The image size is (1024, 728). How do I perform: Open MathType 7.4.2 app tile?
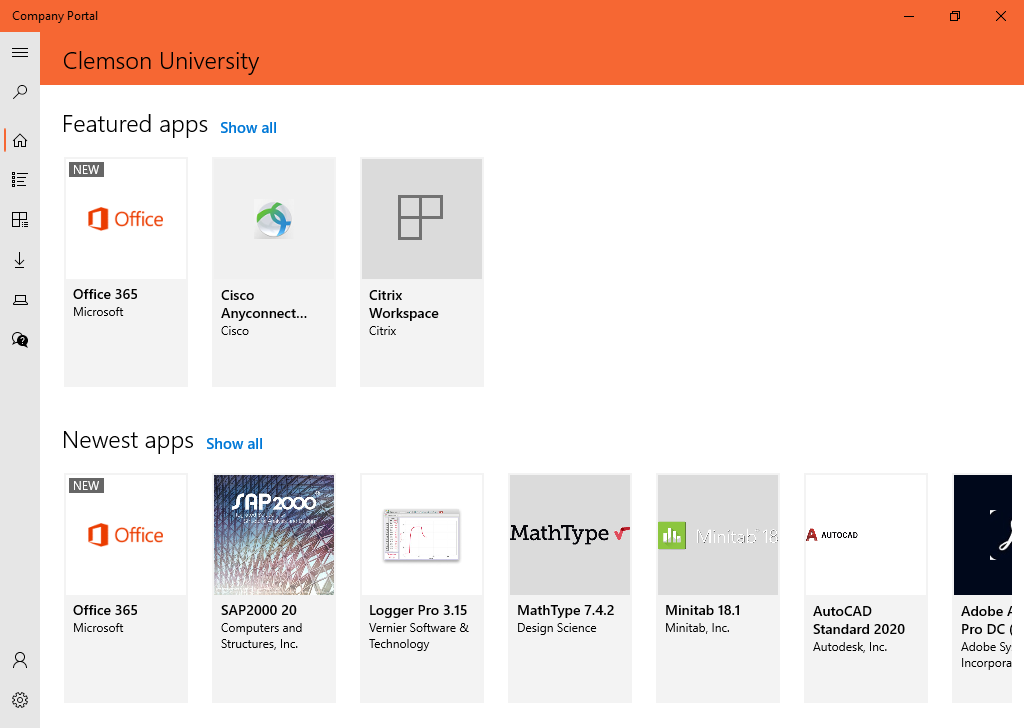pos(570,587)
